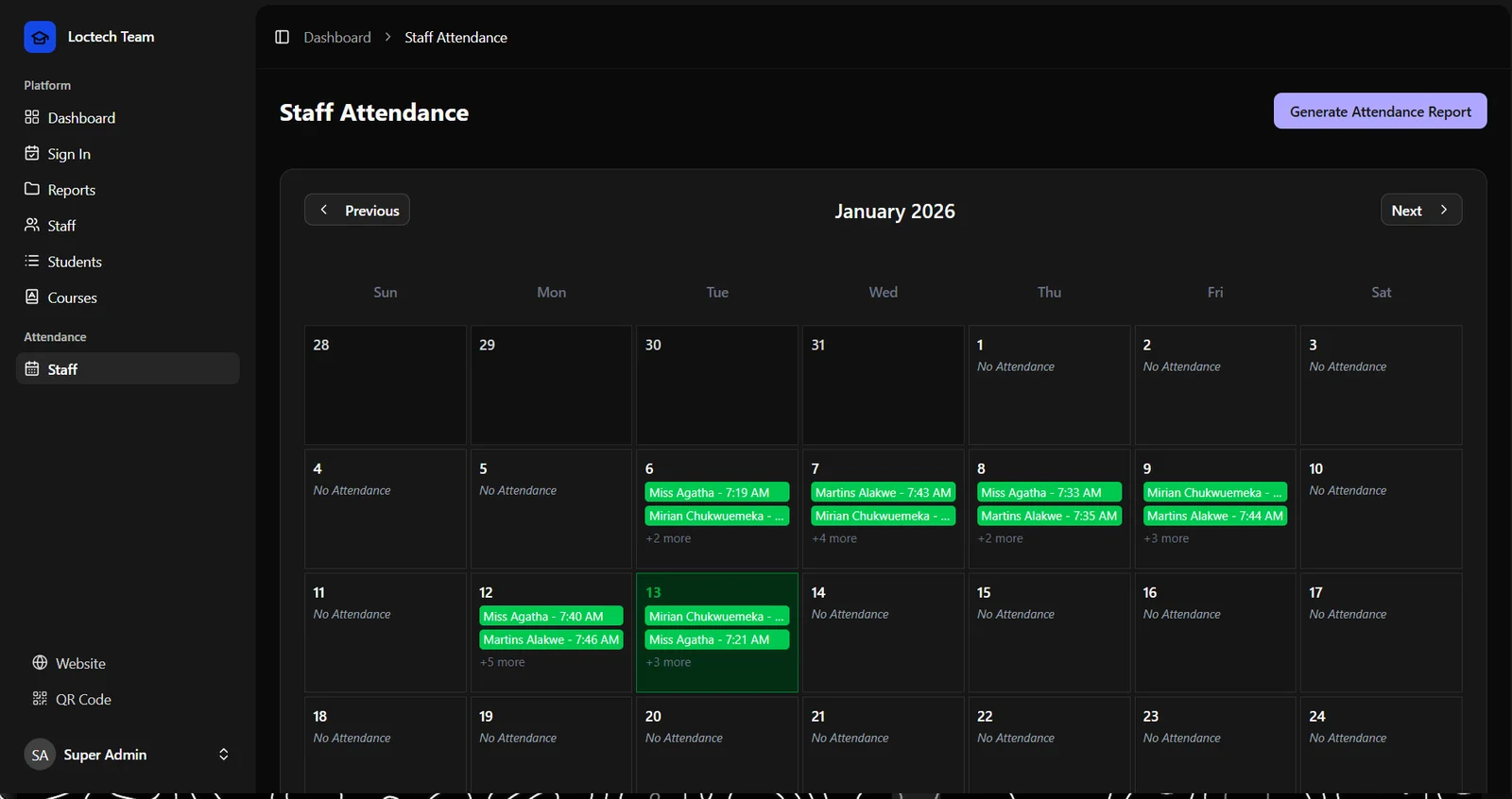1512x799 pixels.
Task: Select 'Miss Agatha - 7:40 AM' entry
Action: [551, 616]
